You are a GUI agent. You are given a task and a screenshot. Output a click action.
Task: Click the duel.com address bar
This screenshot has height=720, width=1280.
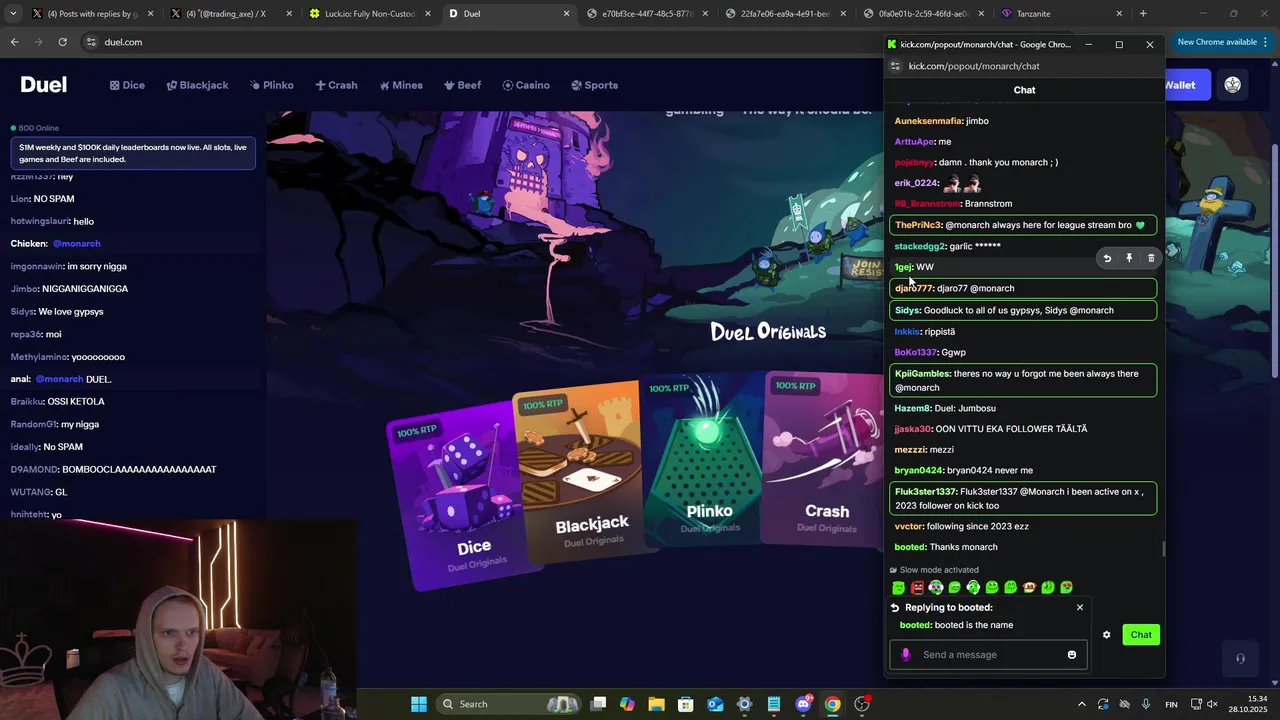[480, 42]
